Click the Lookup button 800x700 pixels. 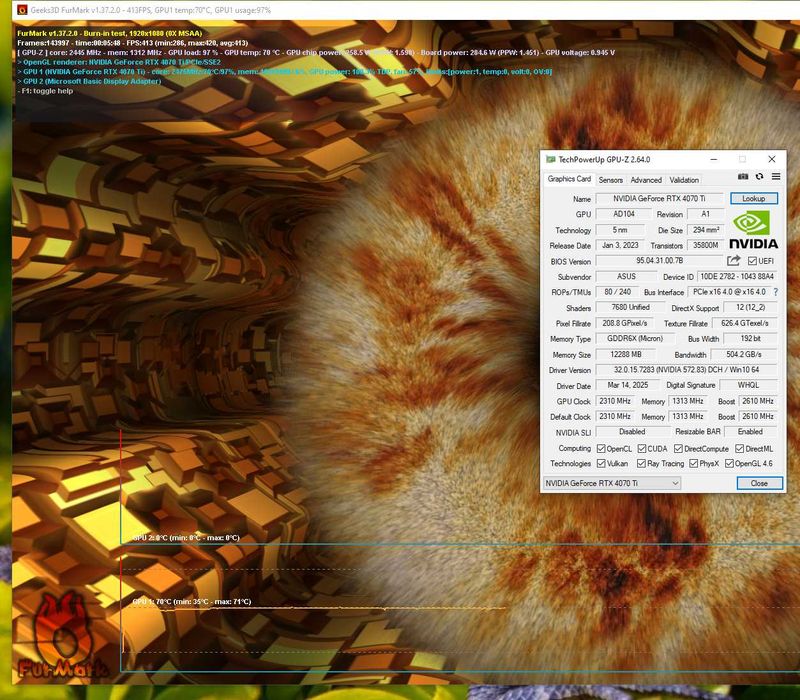click(754, 198)
